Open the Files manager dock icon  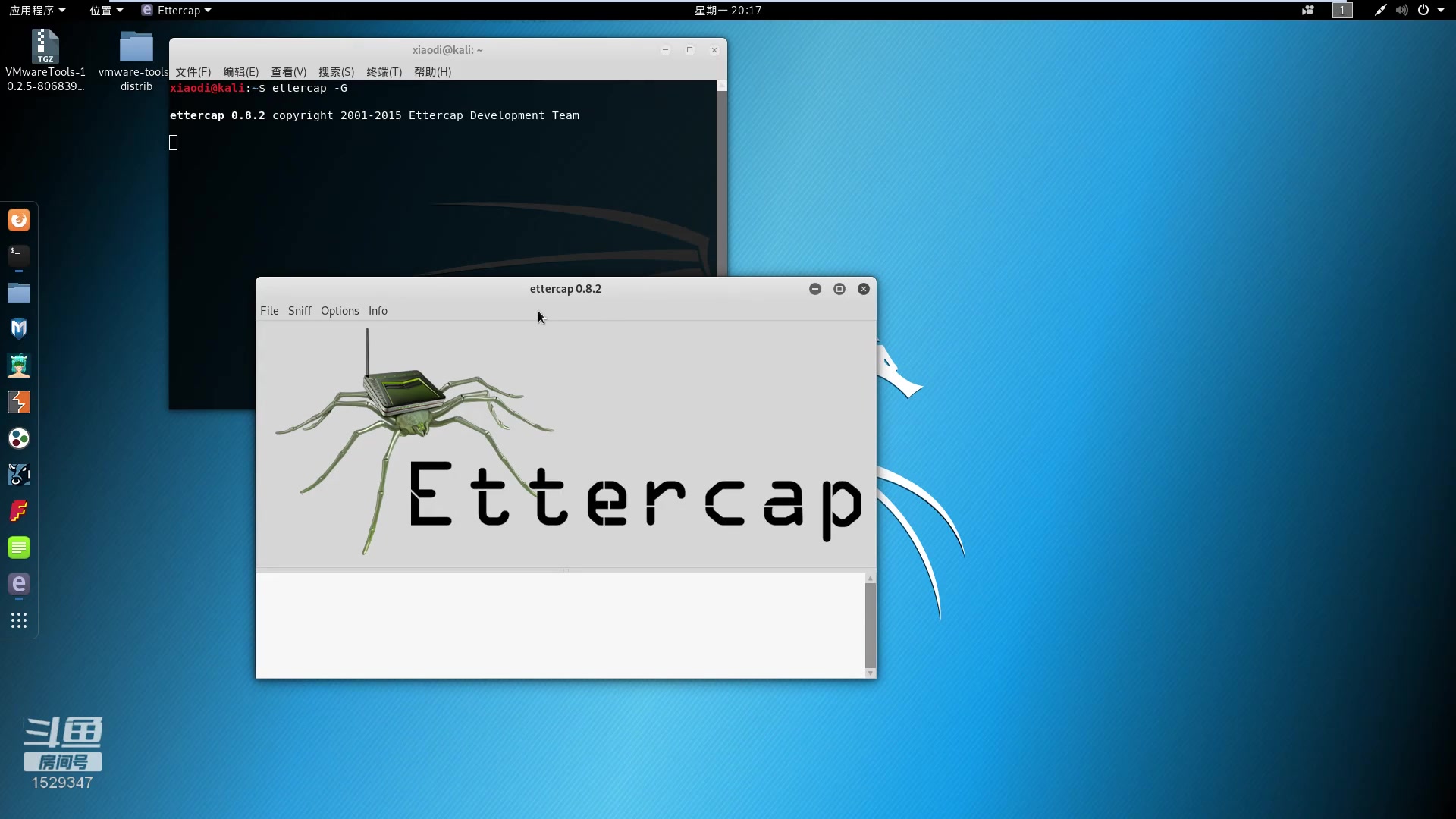click(19, 293)
